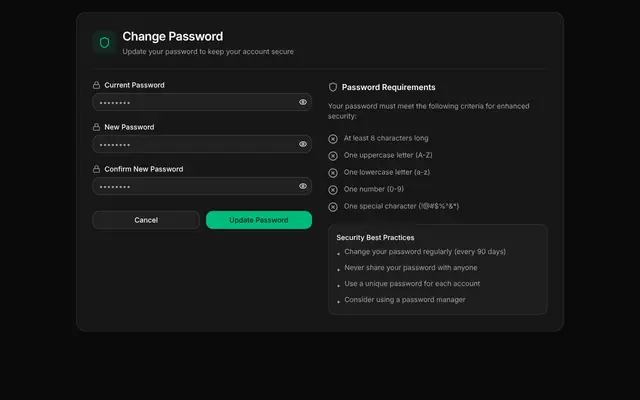Click the X icon for One uppercase letter

(333, 156)
